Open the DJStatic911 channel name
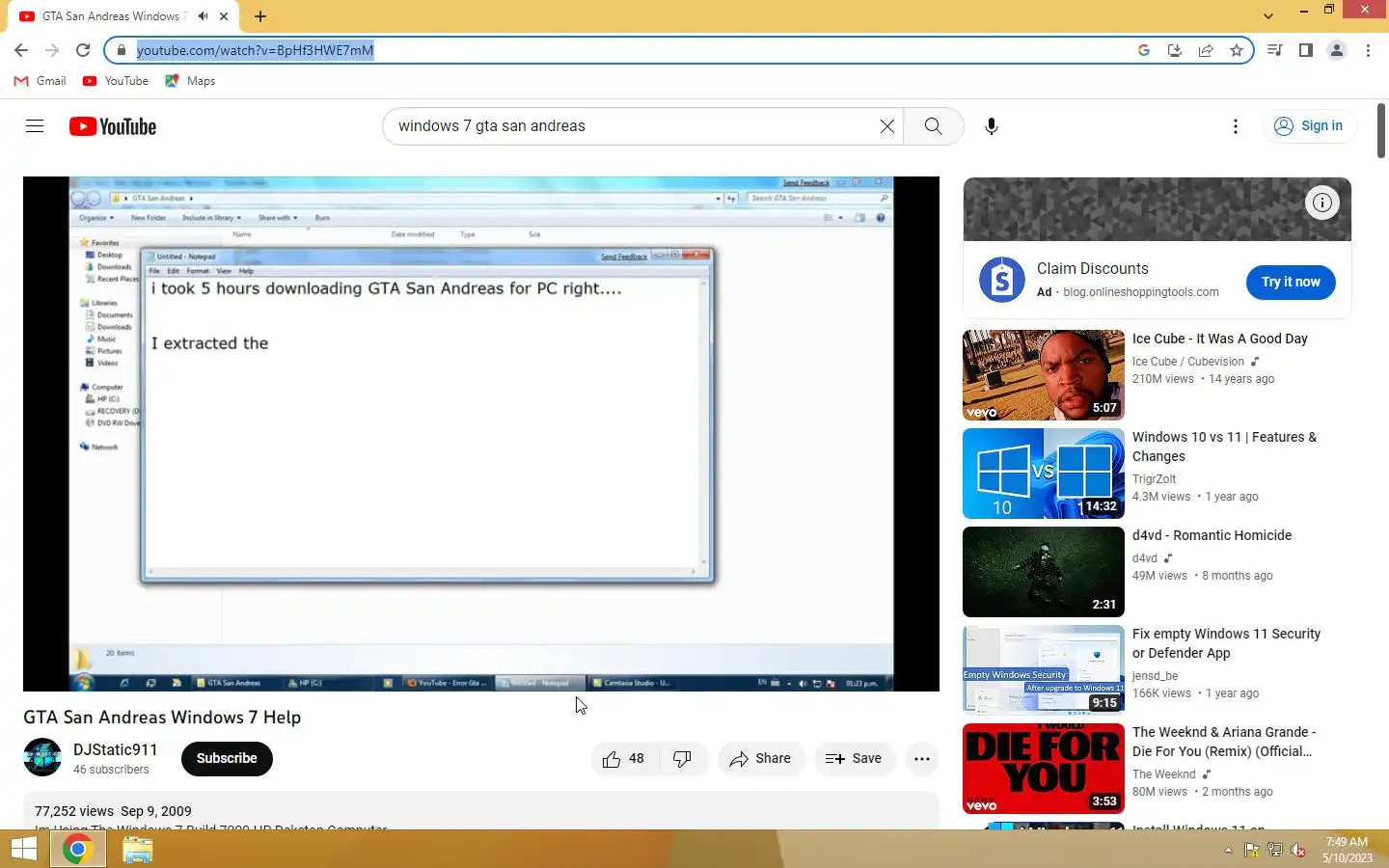The height and width of the screenshot is (868, 1389). tap(115, 749)
